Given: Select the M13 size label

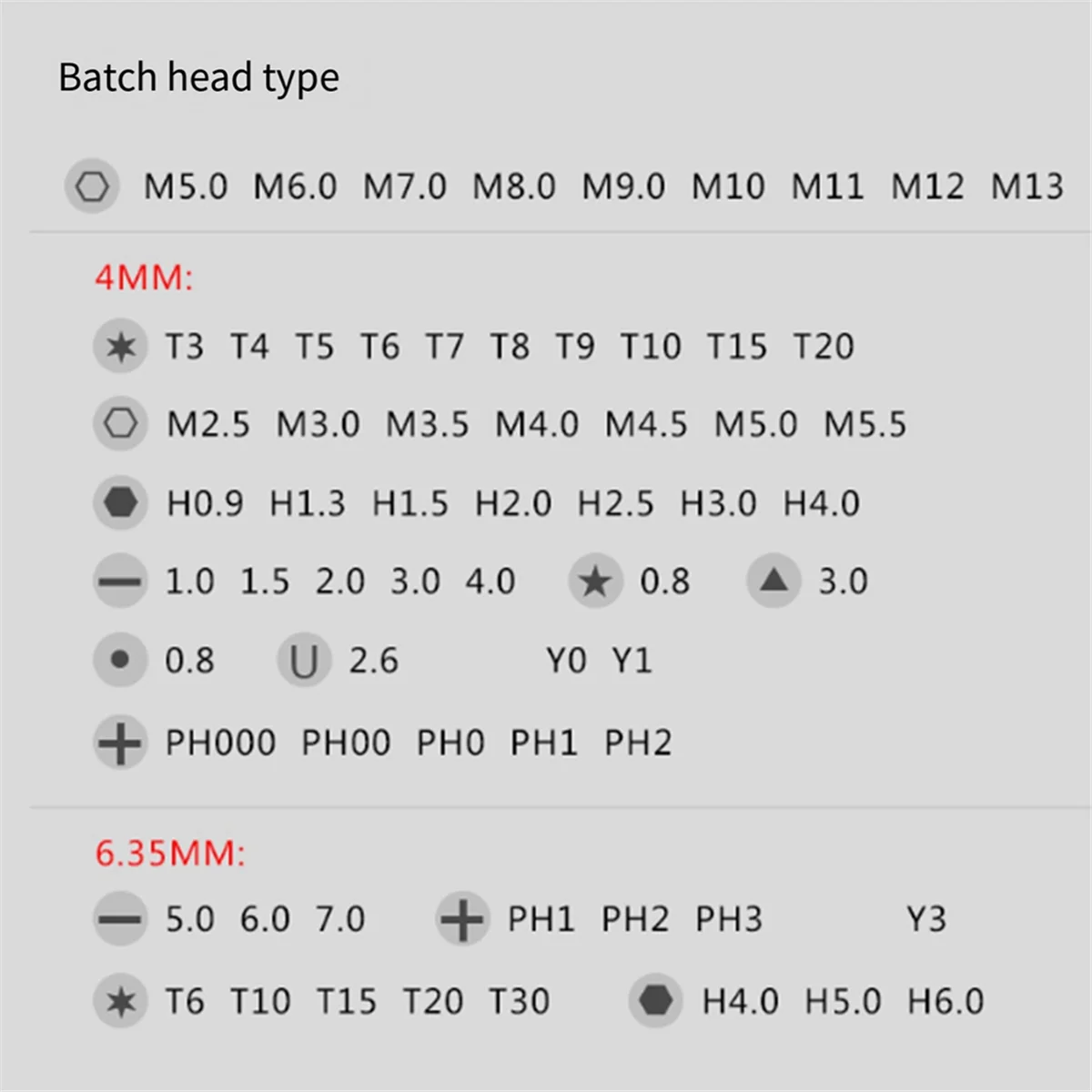Looking at the screenshot, I should click(x=1026, y=187).
